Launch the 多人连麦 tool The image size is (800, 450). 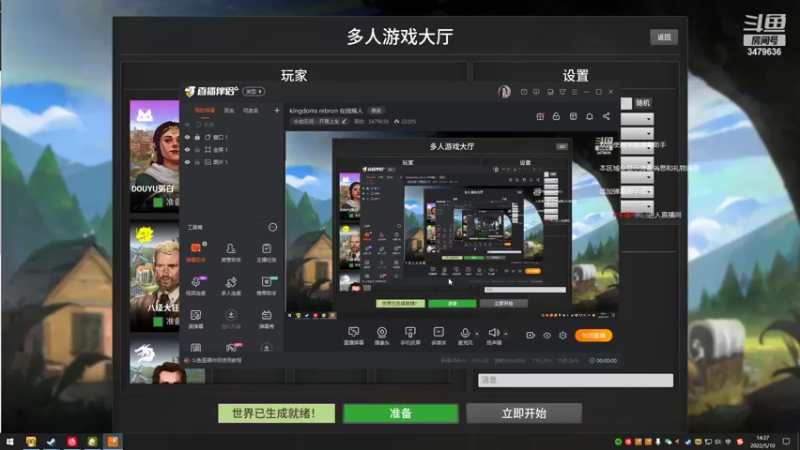[231, 286]
